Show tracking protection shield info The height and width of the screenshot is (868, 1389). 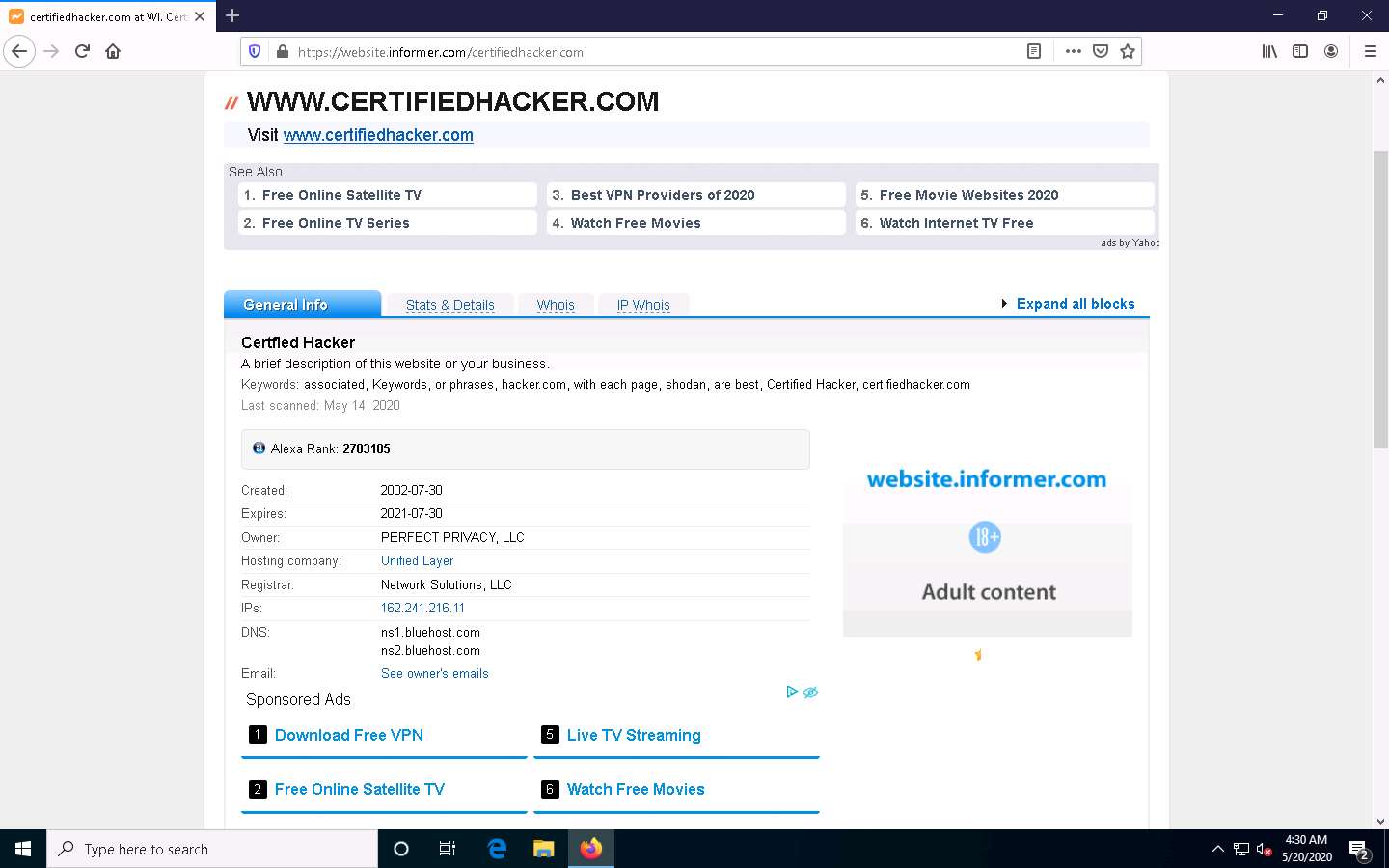coord(255,52)
